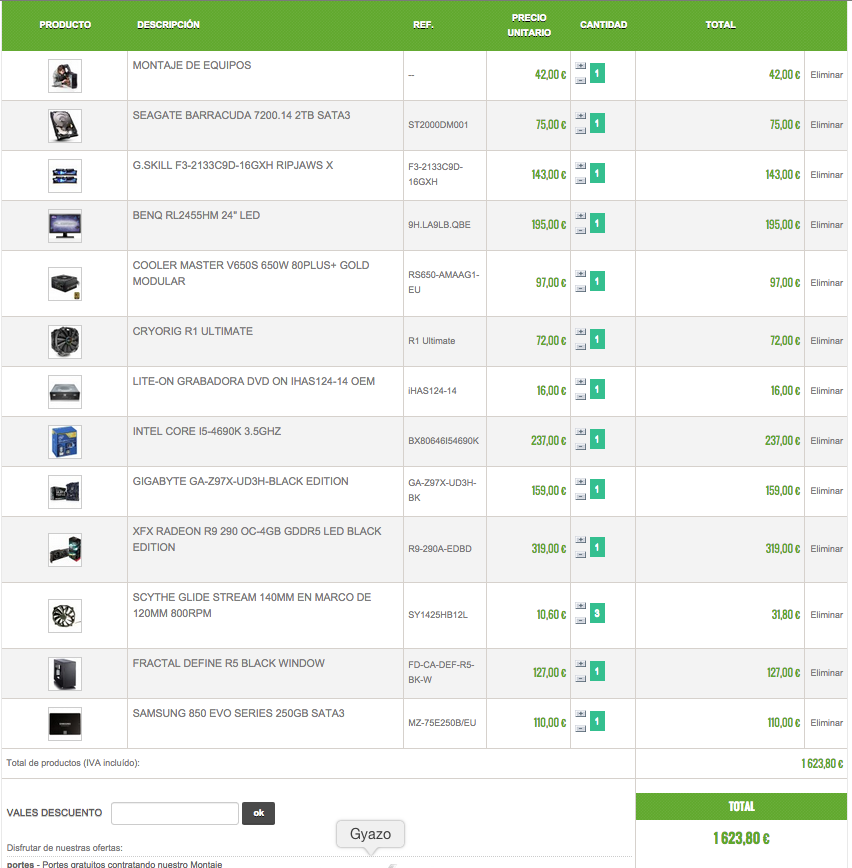Decrease quantity of Cooler Master V650S
This screenshot has height=868, width=852.
(x=580, y=288)
